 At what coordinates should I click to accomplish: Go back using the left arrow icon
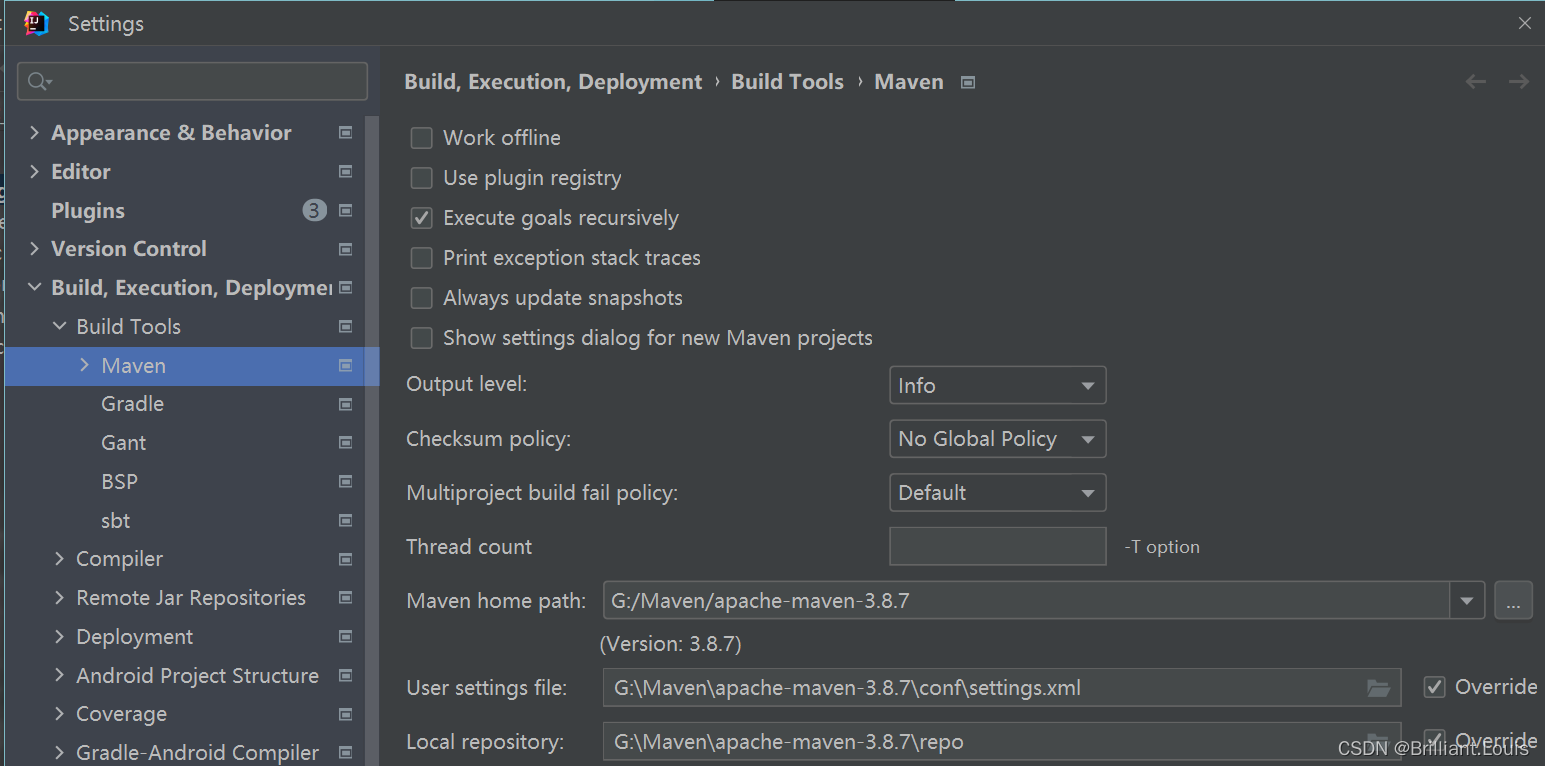(1476, 82)
